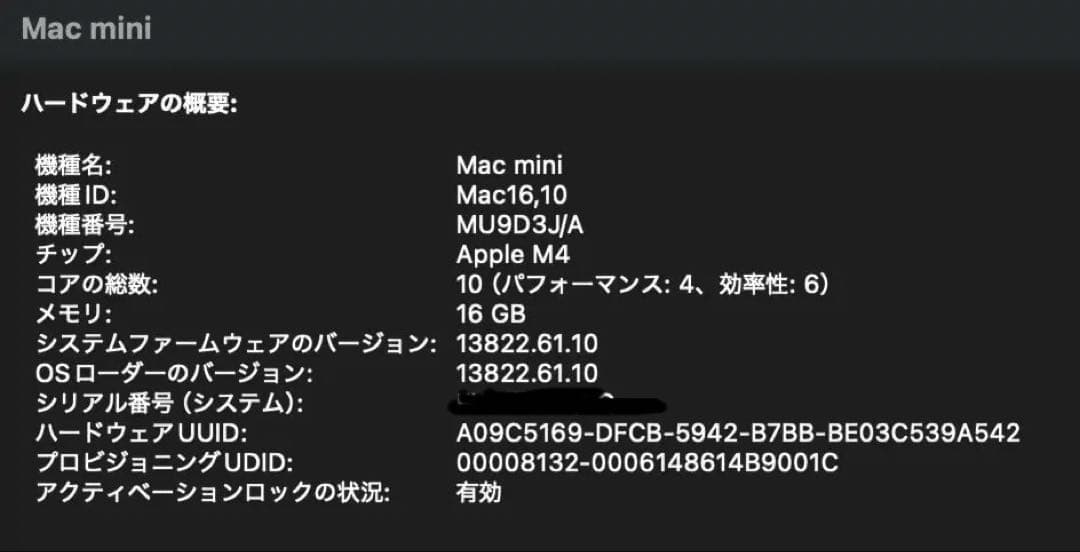Click the 'シリアル番号（システム）:' label

(x=169, y=404)
